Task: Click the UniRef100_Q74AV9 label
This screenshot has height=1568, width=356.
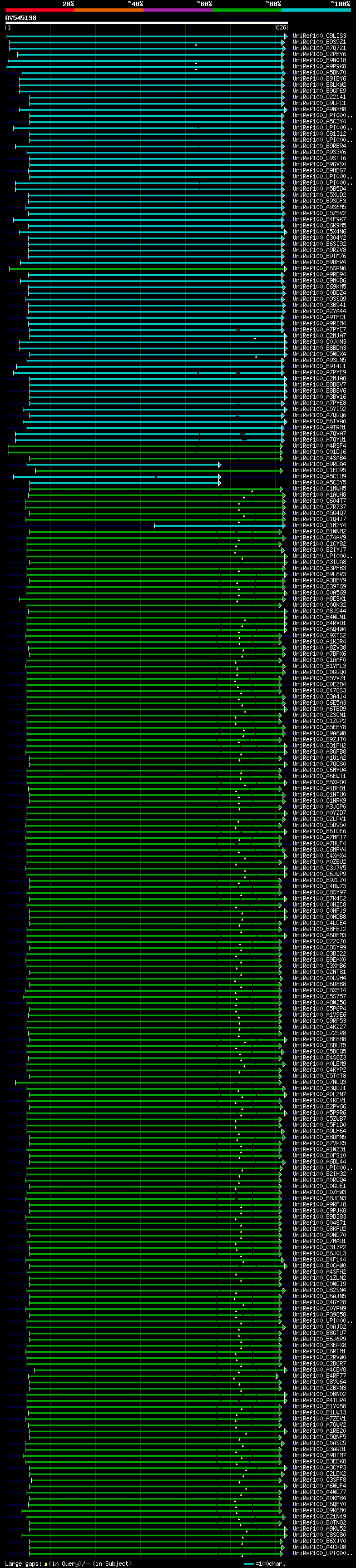Action: click(319, 537)
